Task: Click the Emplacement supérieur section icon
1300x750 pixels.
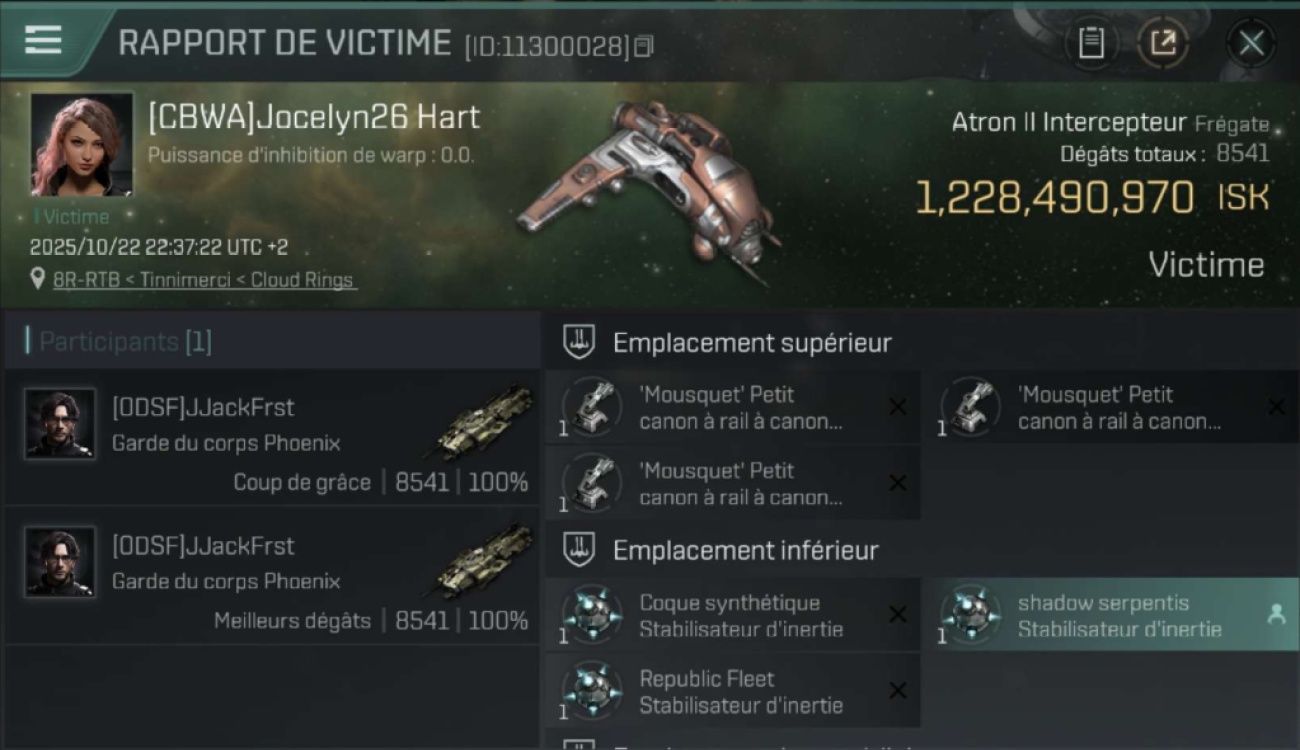Action: point(579,342)
